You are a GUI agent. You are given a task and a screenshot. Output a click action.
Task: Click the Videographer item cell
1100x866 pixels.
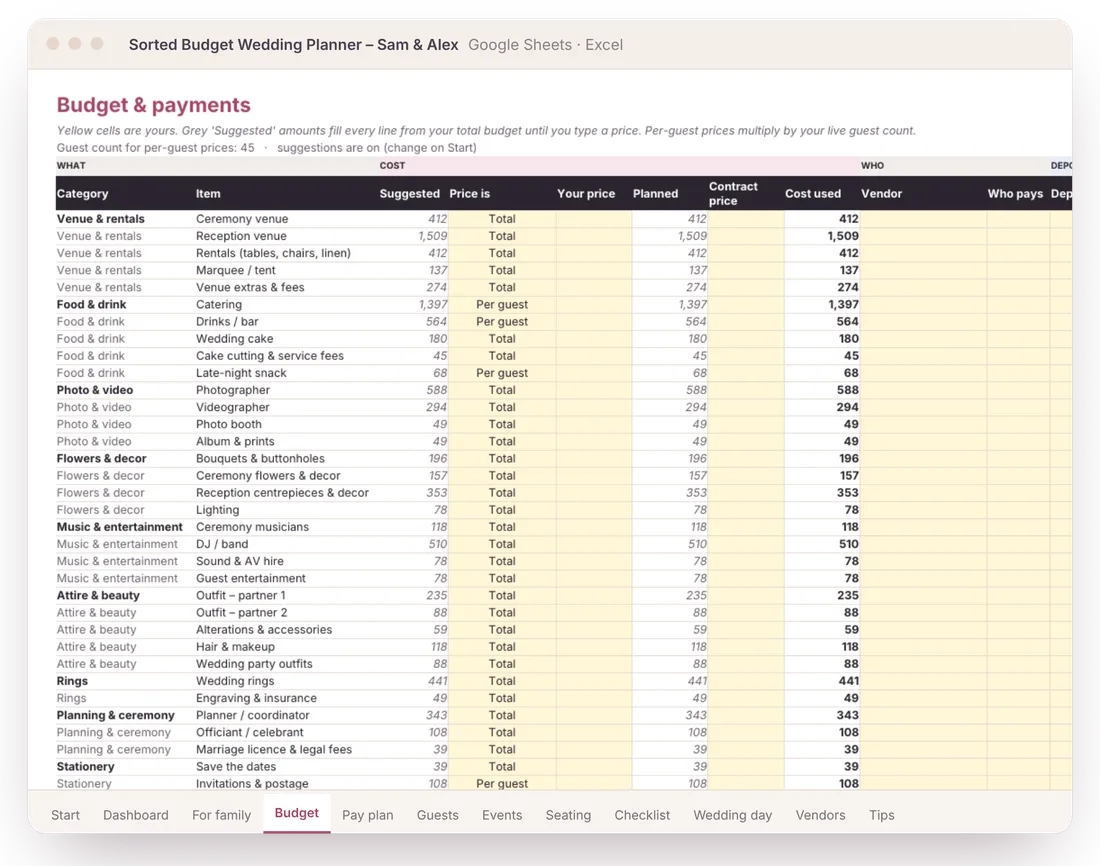233,407
